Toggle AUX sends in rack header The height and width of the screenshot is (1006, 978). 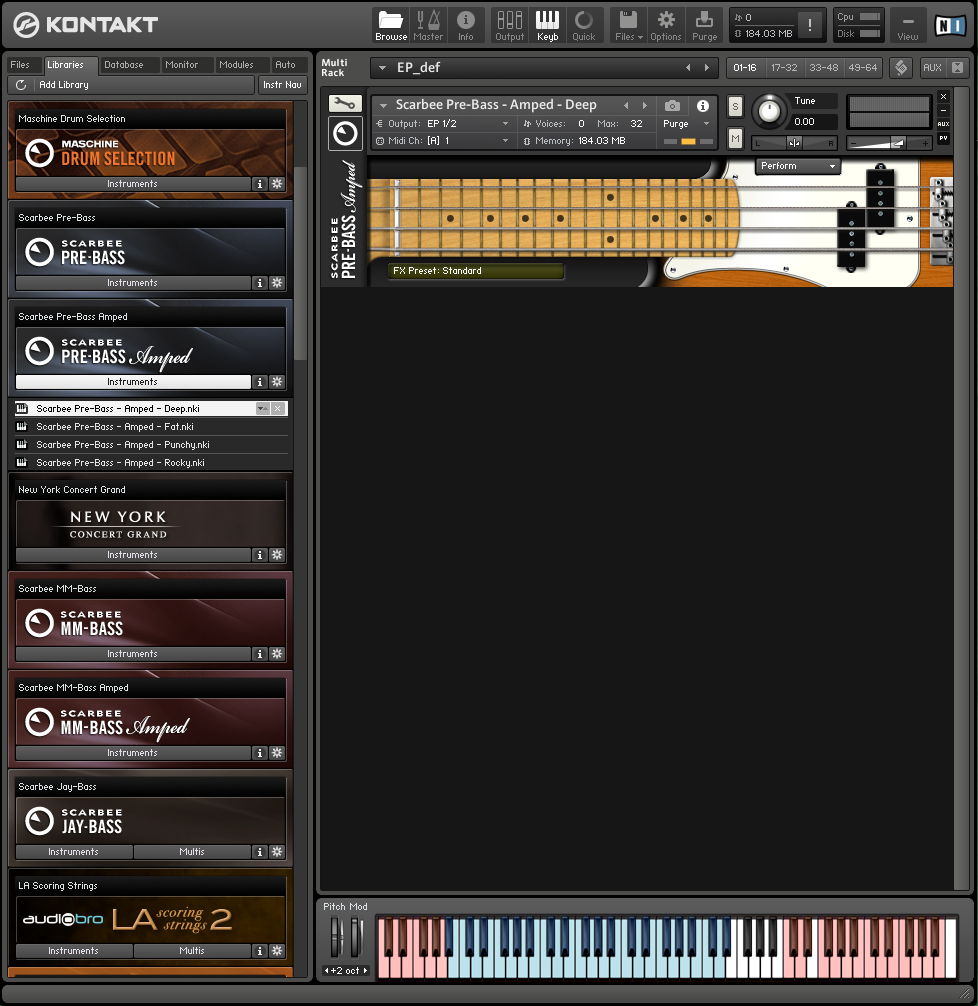(x=932, y=67)
